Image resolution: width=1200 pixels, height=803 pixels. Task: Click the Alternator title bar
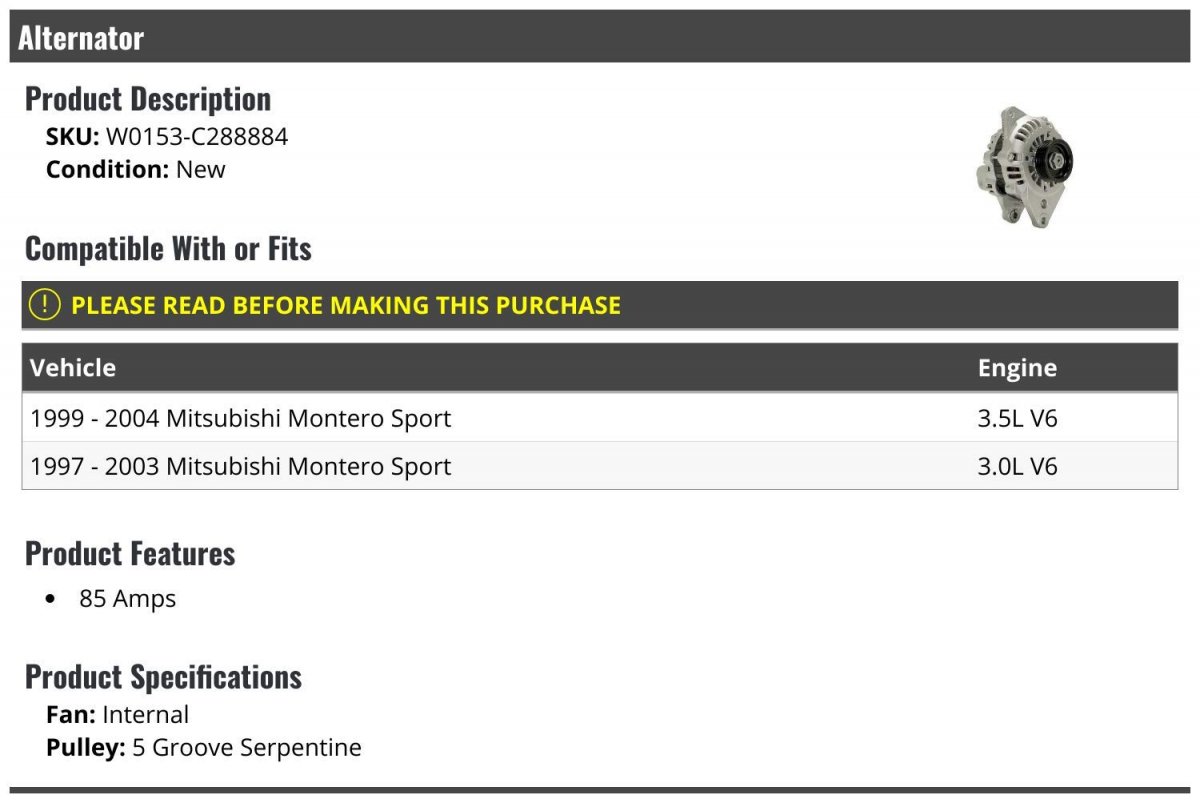(81, 38)
